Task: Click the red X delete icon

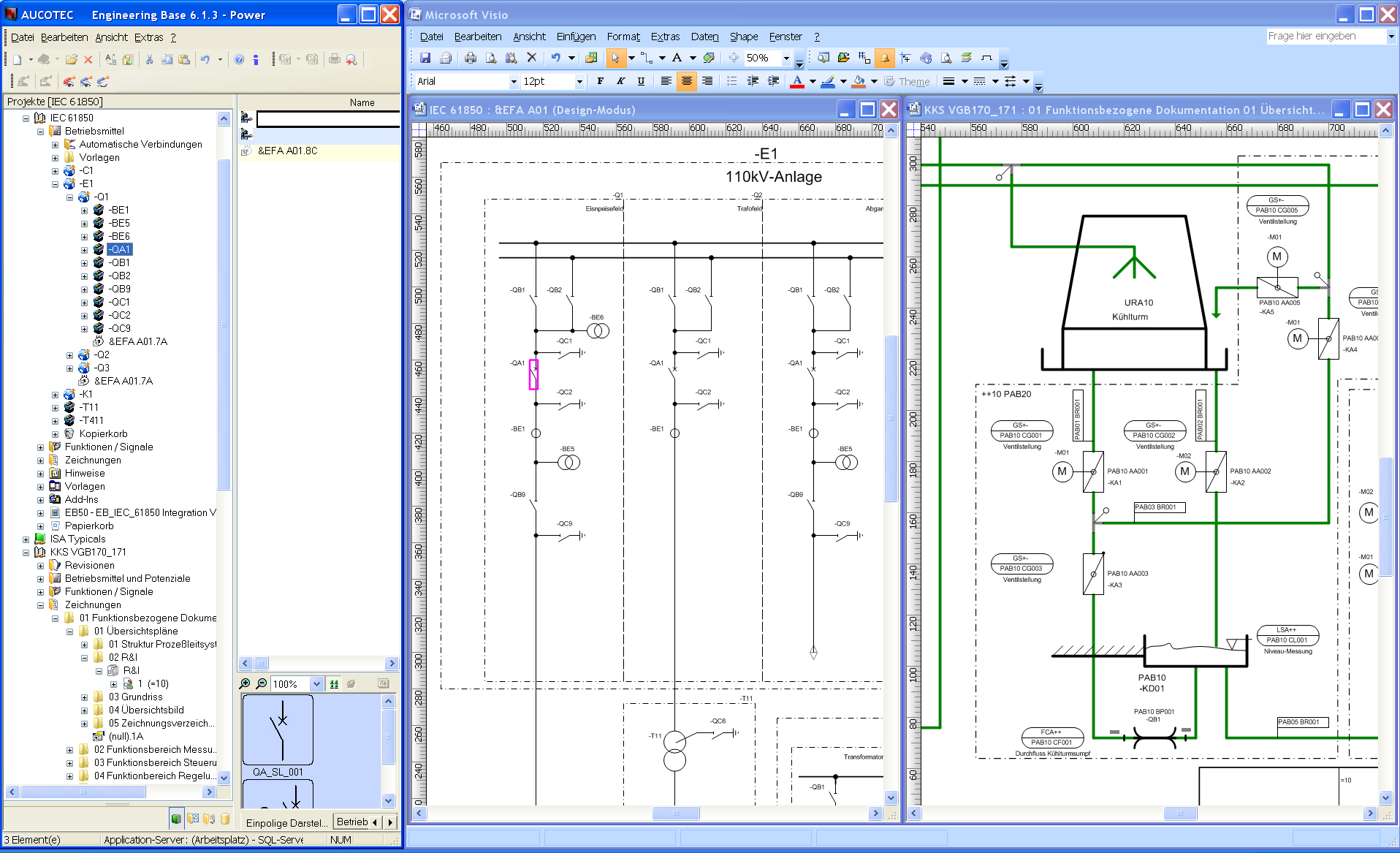Action: [88, 60]
